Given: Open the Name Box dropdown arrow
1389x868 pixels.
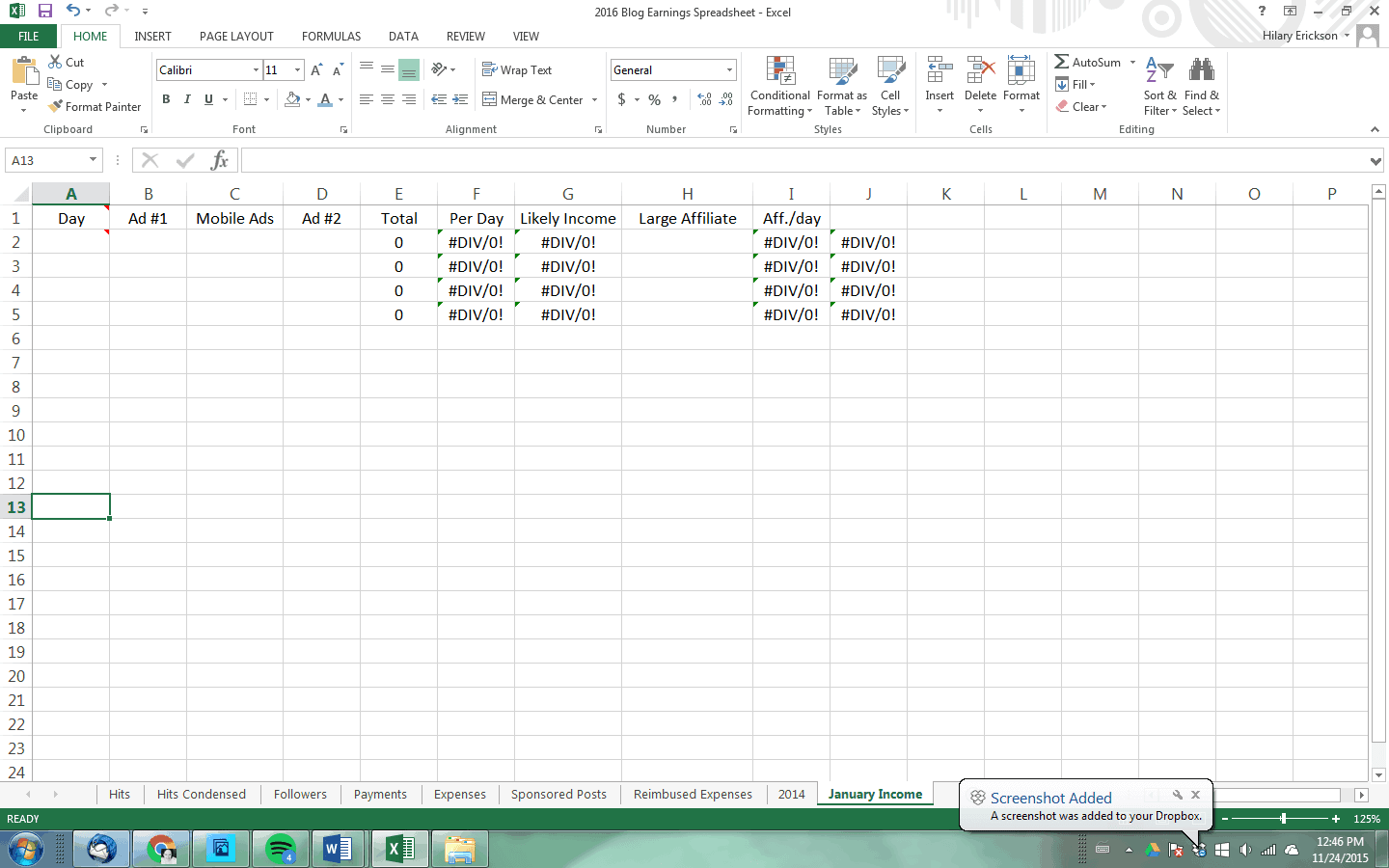Looking at the screenshot, I should tap(93, 160).
